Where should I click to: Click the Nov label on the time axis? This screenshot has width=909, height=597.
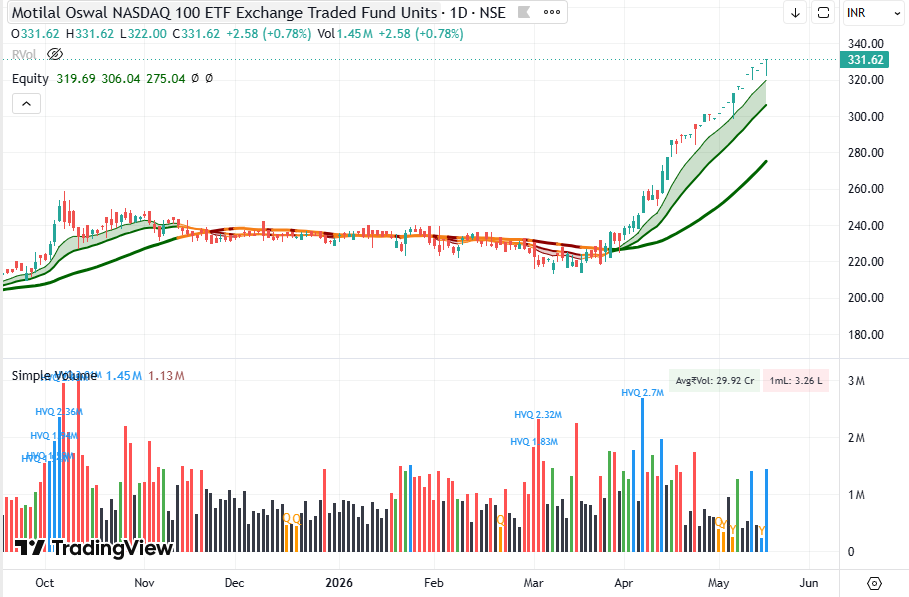pyautogui.click(x=144, y=583)
